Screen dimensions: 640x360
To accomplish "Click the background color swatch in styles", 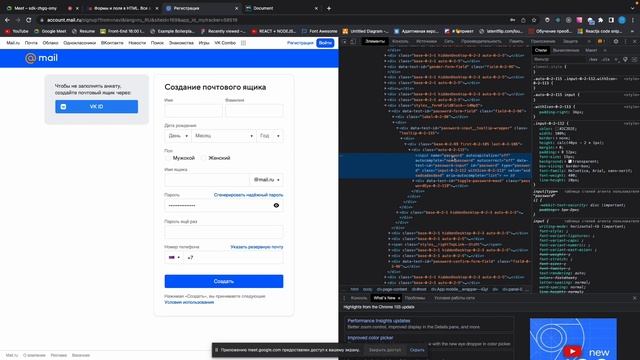I will [570, 162].
